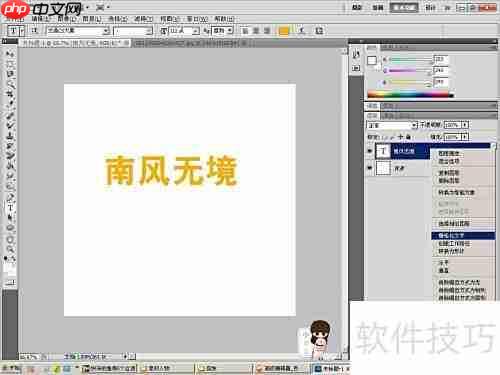Select the Zoom magnifier tool
Screen dimensions: 500x375
tap(10, 249)
